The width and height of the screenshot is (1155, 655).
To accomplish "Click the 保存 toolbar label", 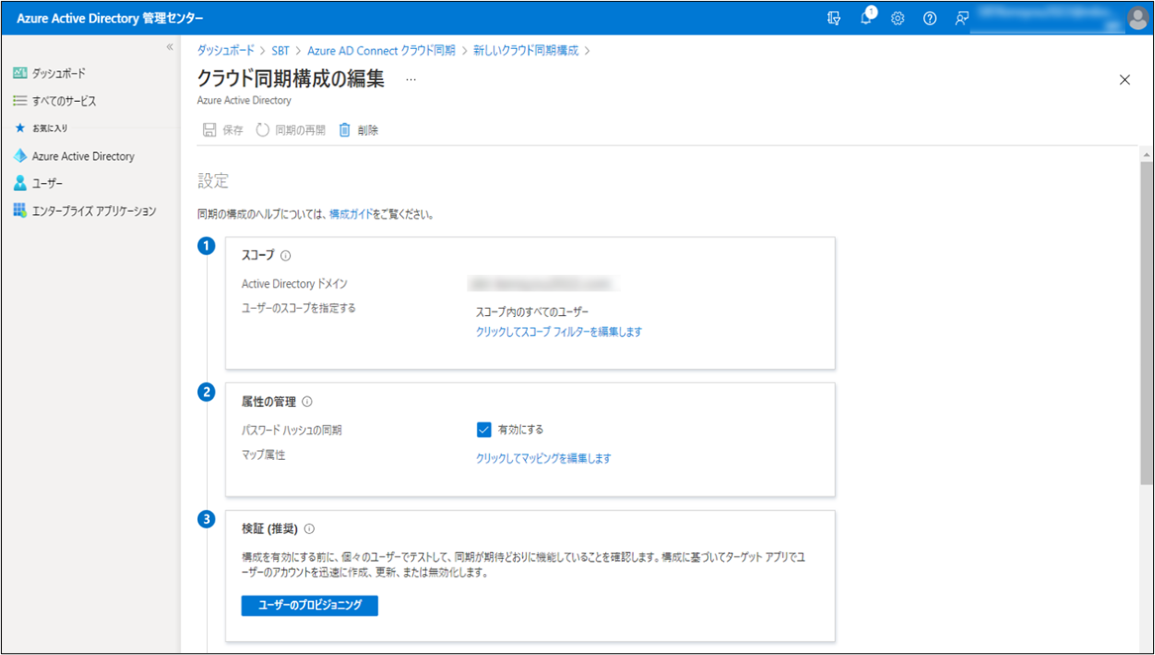I will coord(233,130).
